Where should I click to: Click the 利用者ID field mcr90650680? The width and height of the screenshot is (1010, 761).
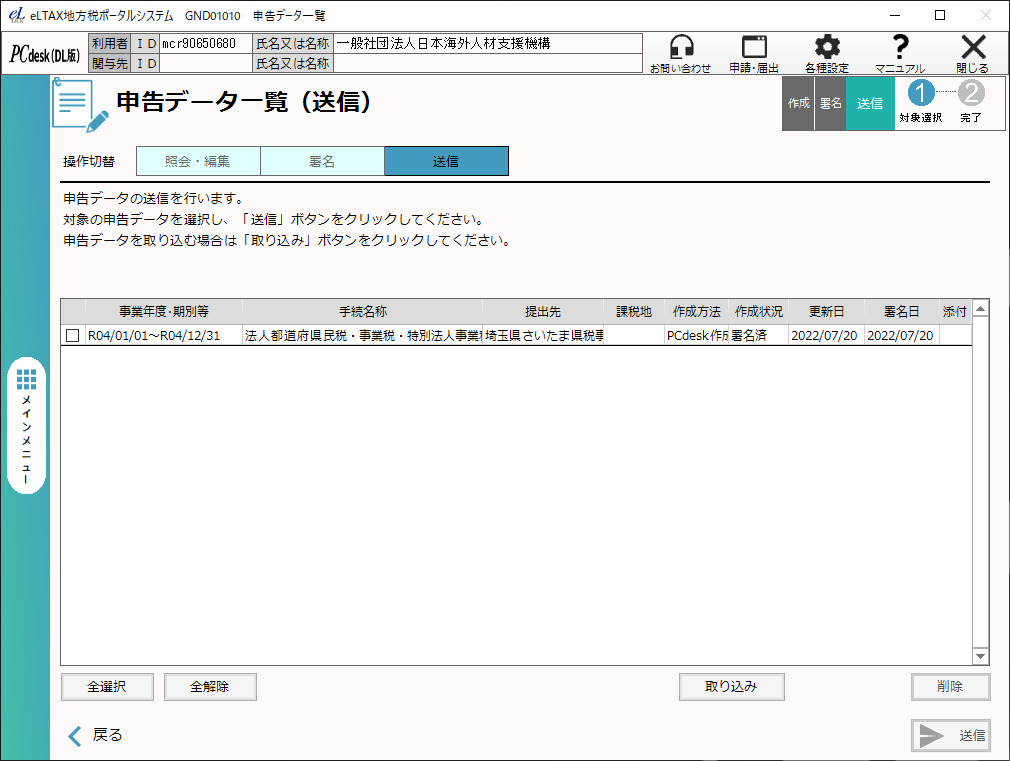point(205,44)
